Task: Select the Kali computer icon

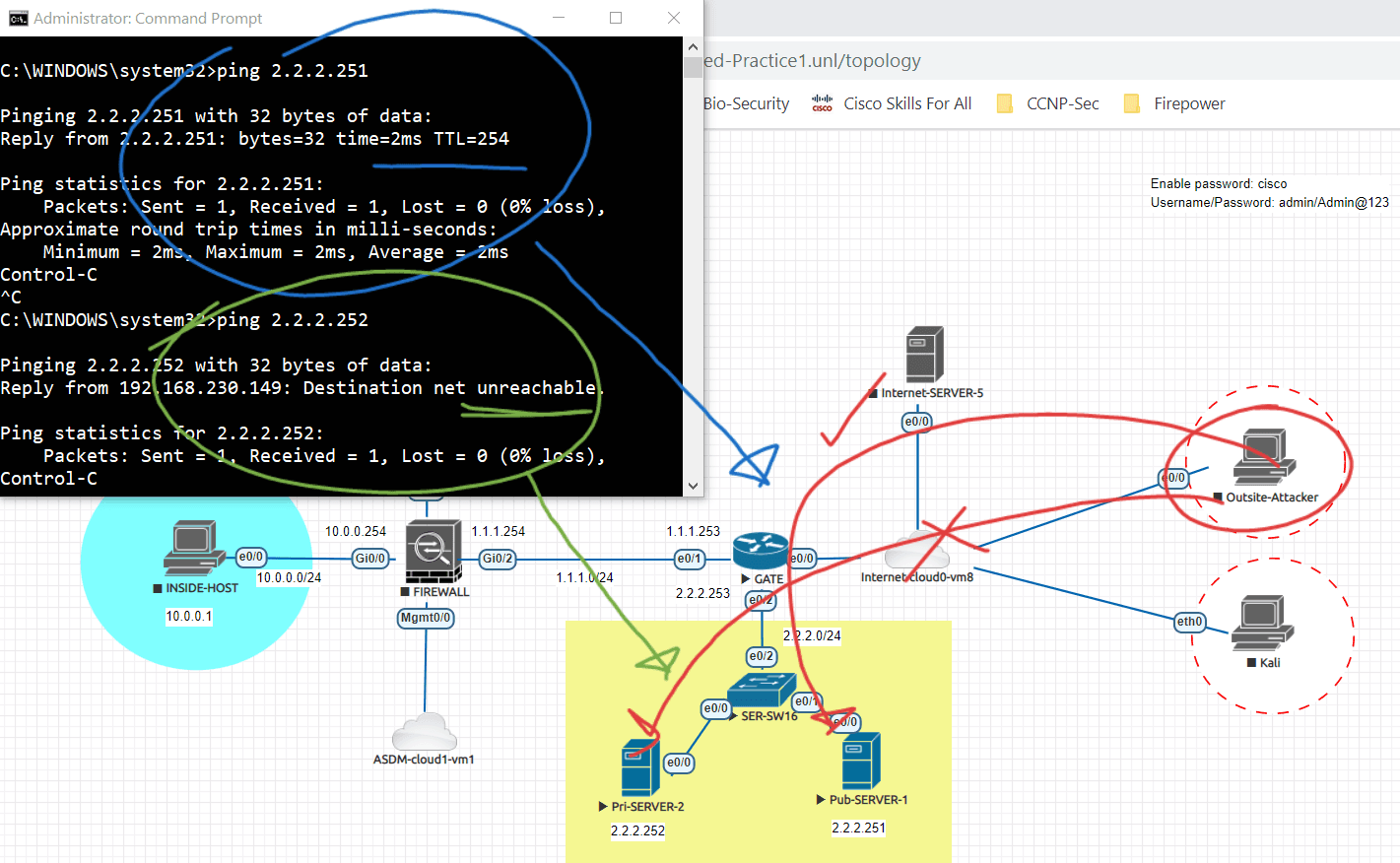Action: pos(1262,624)
